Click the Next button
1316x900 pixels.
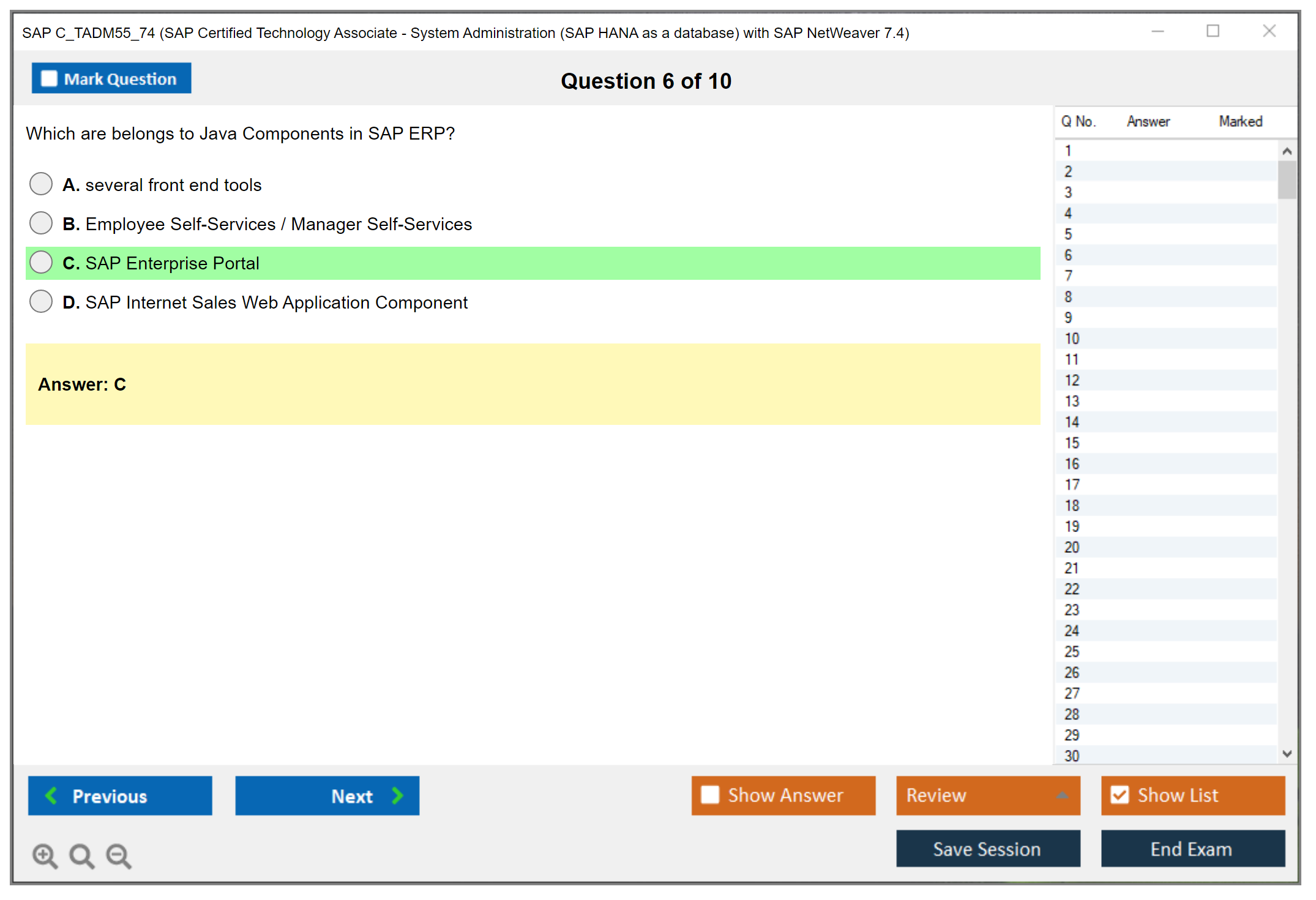pos(327,795)
